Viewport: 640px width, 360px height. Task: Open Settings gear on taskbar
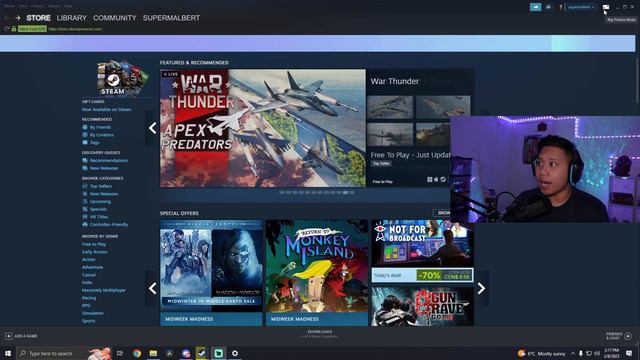pos(235,353)
